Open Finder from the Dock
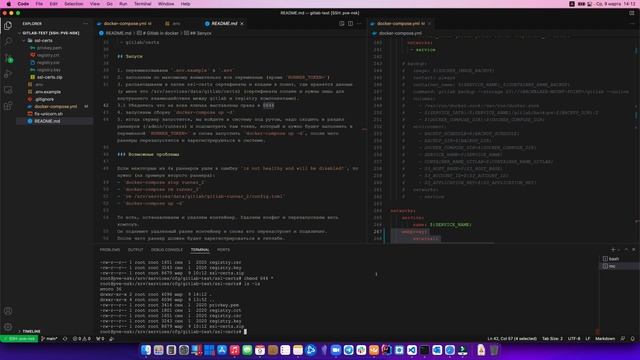This screenshot has width=640, height=360. [146, 350]
